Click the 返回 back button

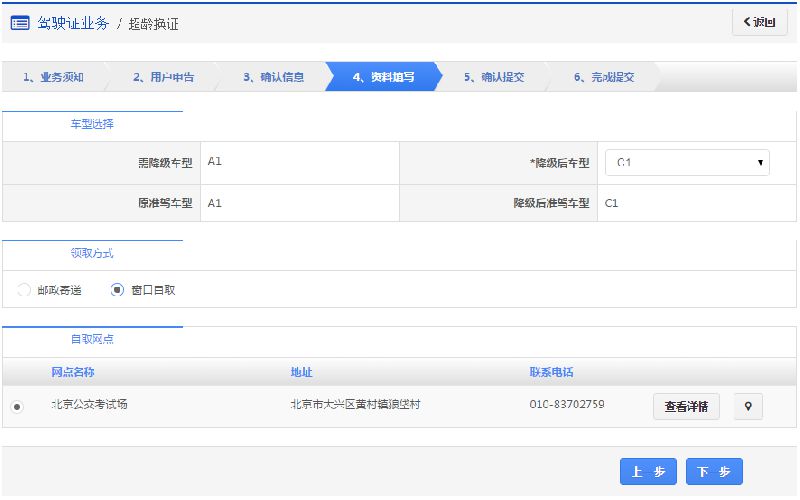click(759, 23)
